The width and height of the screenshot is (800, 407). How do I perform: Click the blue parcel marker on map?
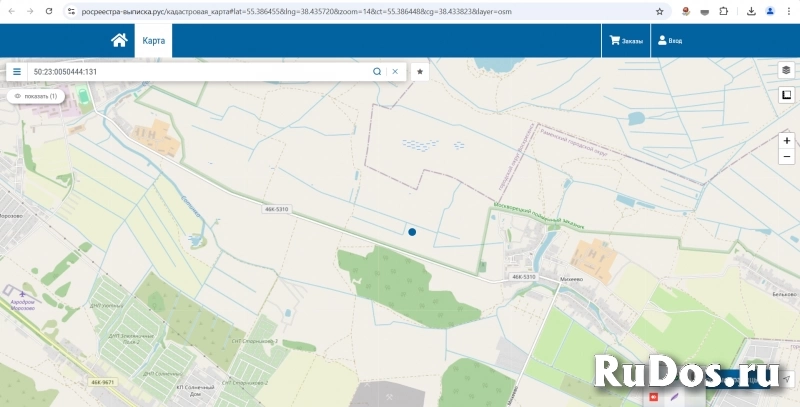pyautogui.click(x=412, y=231)
